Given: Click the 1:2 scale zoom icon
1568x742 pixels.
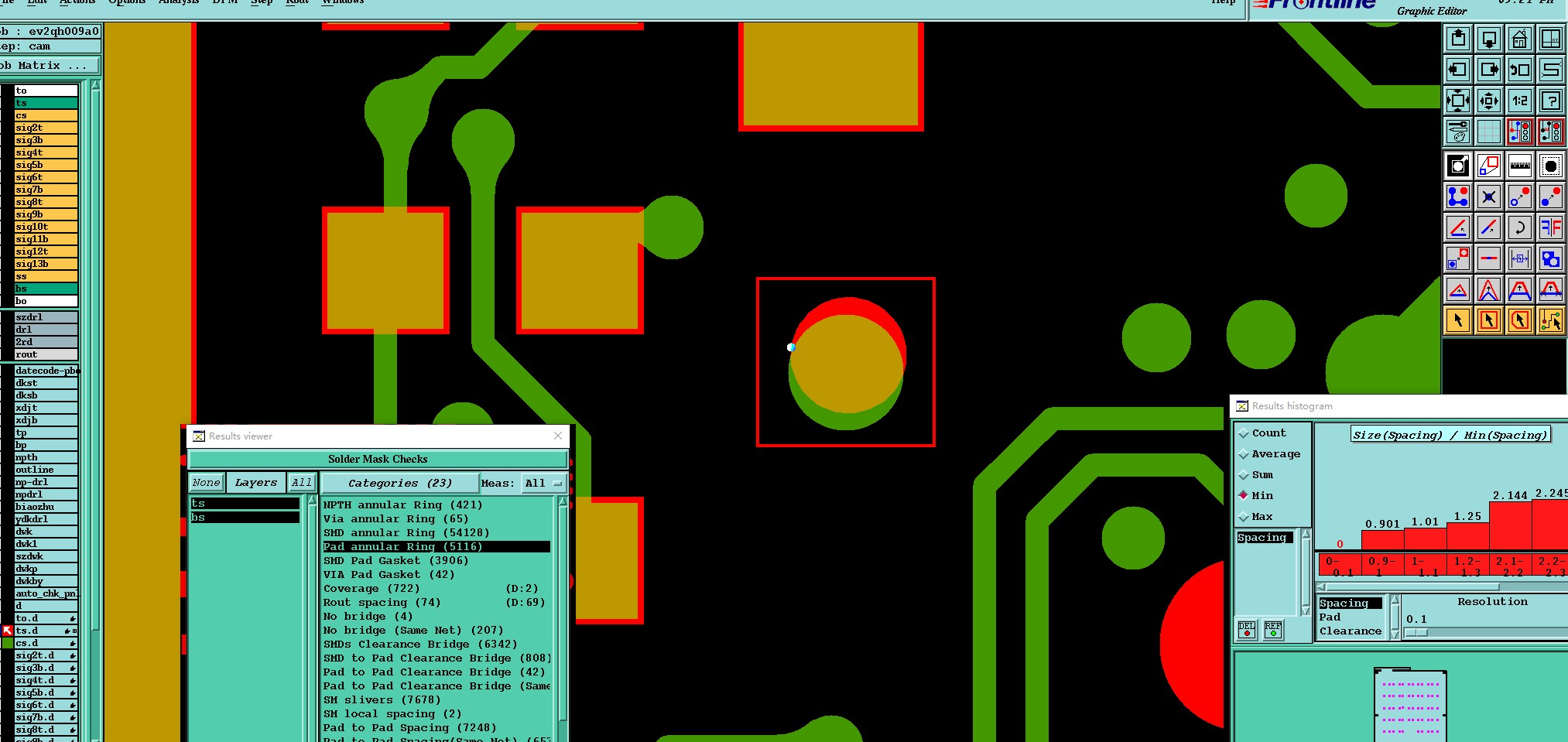Looking at the screenshot, I should pyautogui.click(x=1519, y=101).
